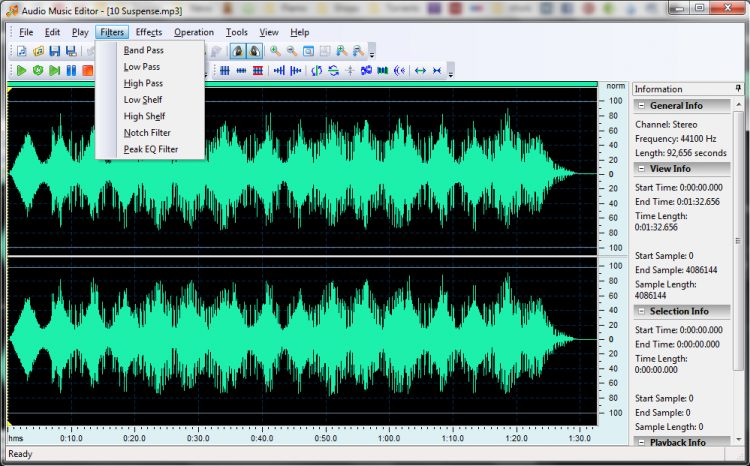Click the first Save disk icon
750x466 pixels.
[x=54, y=51]
